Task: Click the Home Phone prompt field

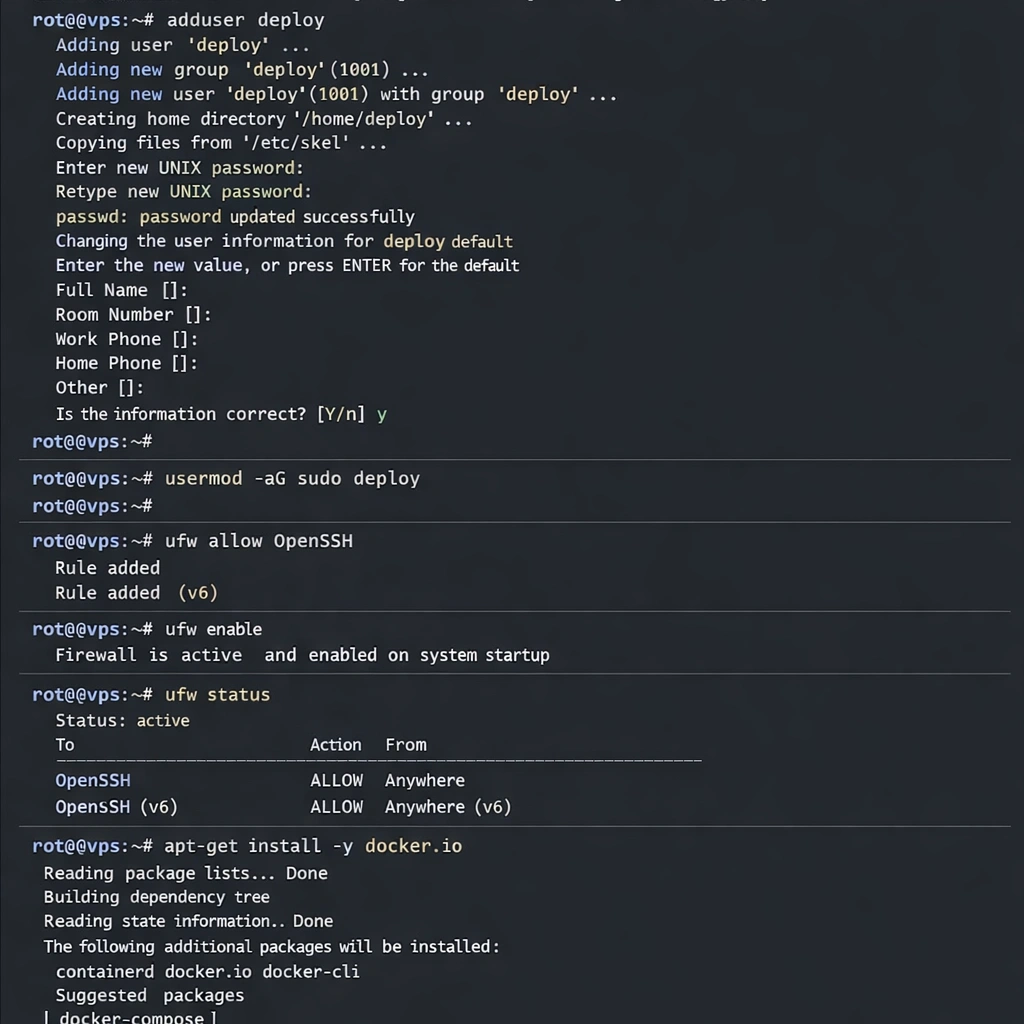Action: click(x=127, y=363)
